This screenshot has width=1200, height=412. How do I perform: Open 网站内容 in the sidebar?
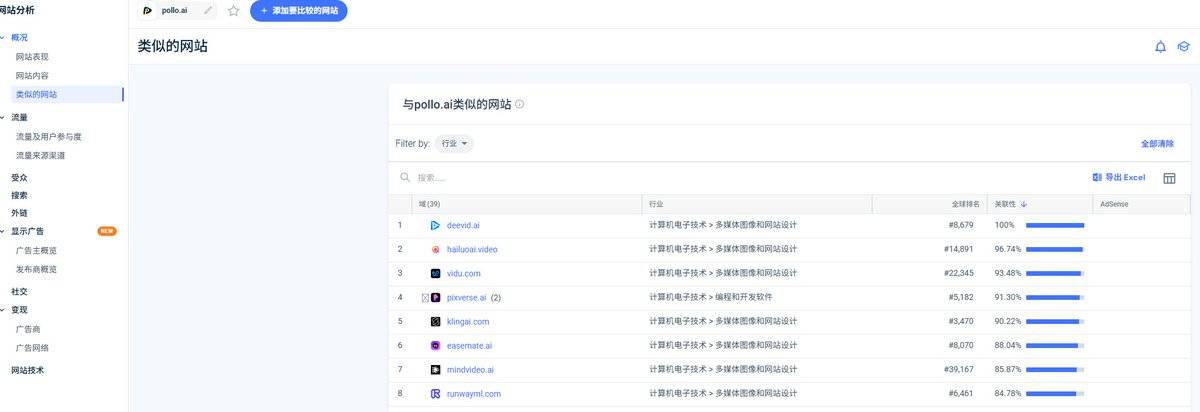[32, 75]
